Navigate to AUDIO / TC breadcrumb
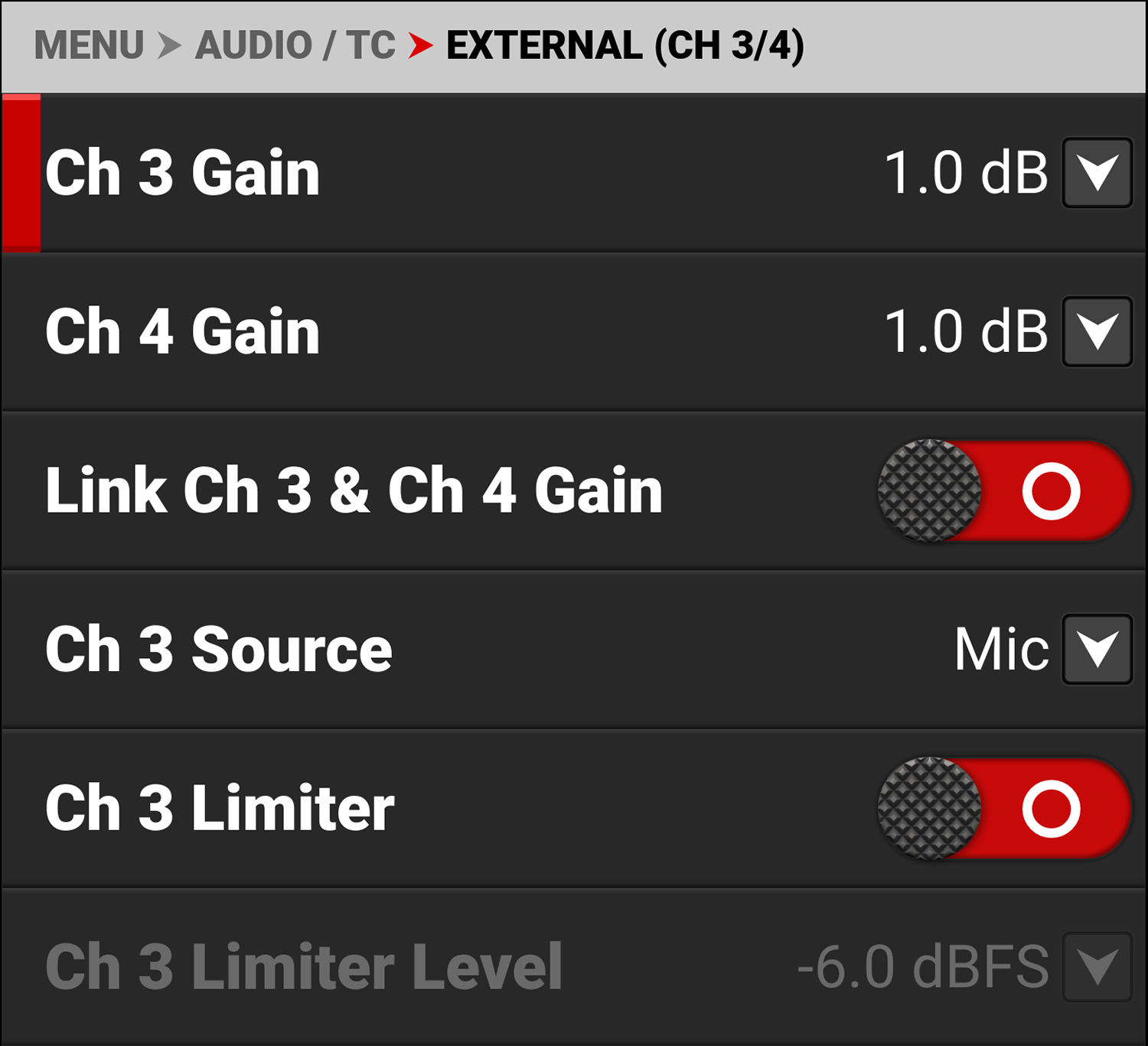Viewport: 1148px width, 1046px height. (295, 45)
